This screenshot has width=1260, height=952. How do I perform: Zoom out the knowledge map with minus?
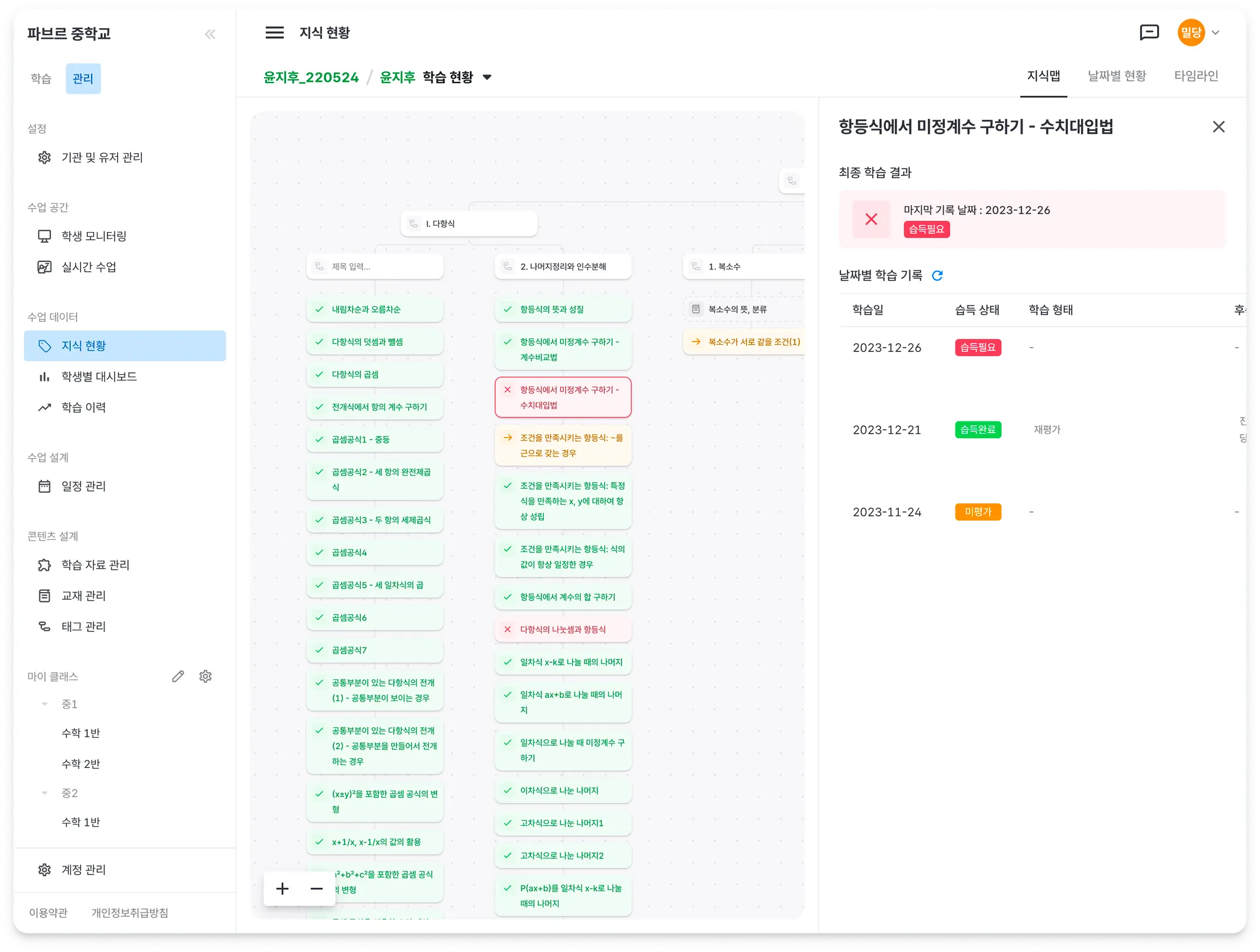click(x=317, y=888)
